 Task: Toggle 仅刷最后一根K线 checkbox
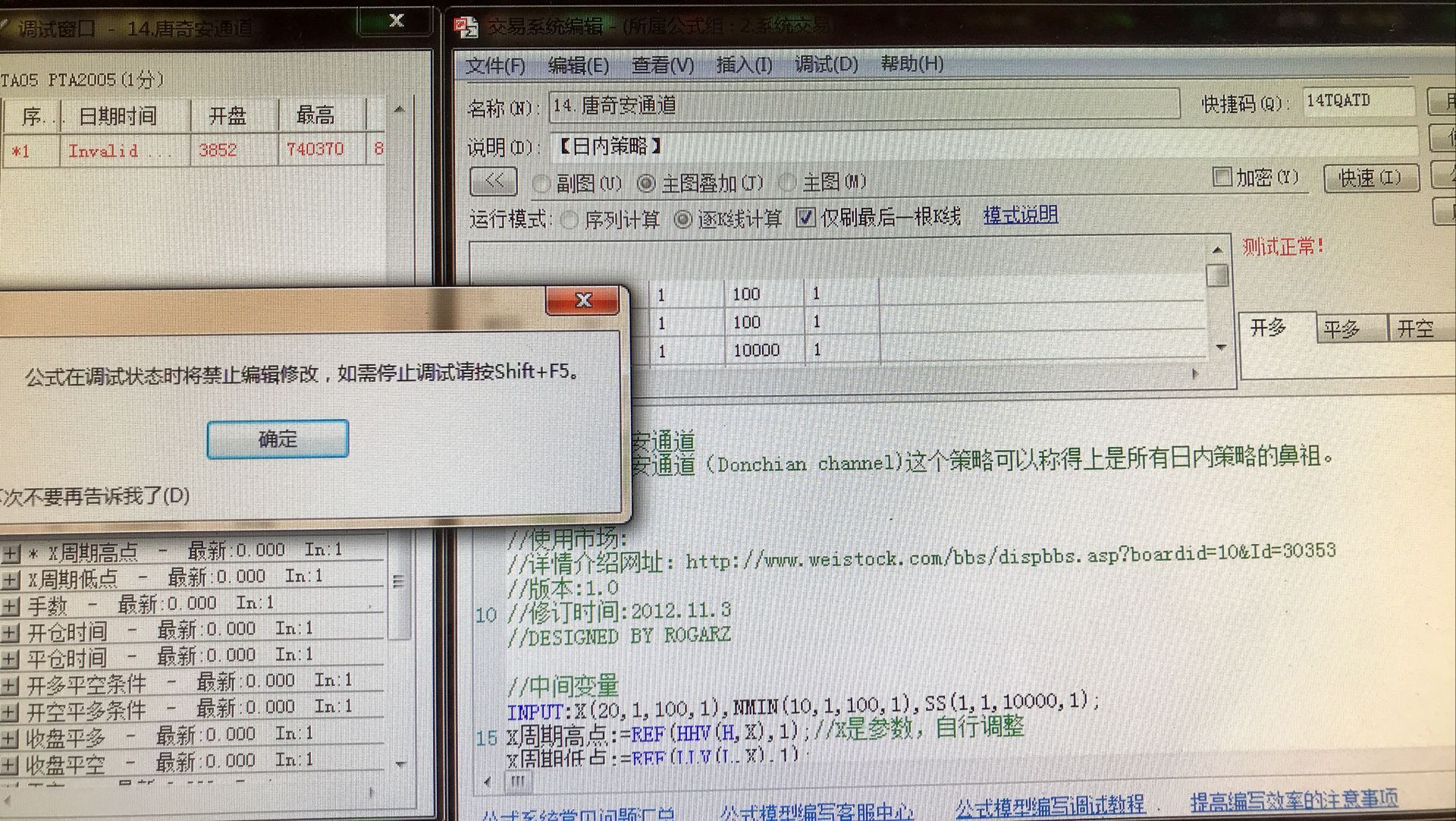click(805, 218)
